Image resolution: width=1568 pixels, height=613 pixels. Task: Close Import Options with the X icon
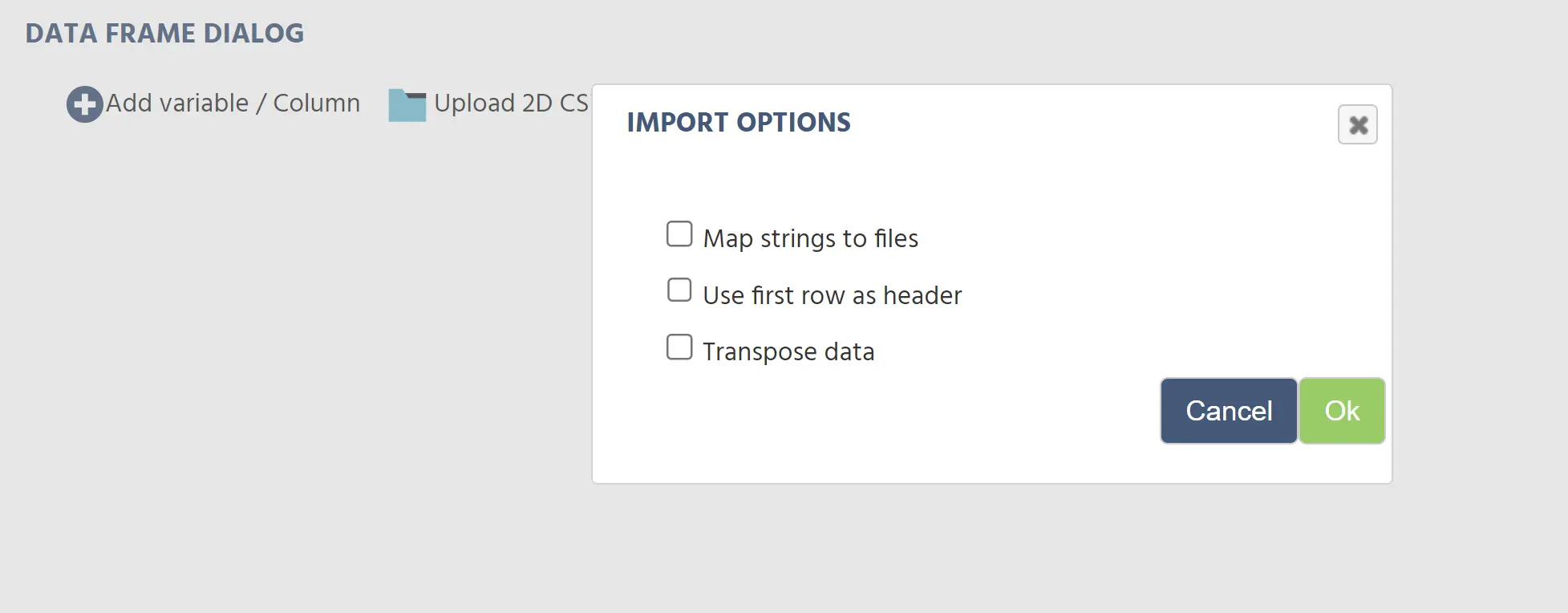(1357, 124)
